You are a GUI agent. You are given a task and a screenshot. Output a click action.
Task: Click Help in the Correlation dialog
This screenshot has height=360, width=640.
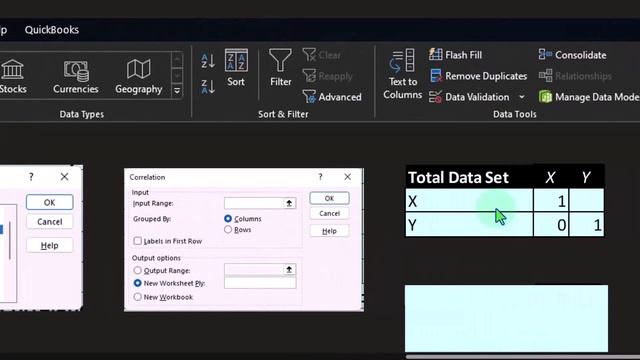click(329, 231)
